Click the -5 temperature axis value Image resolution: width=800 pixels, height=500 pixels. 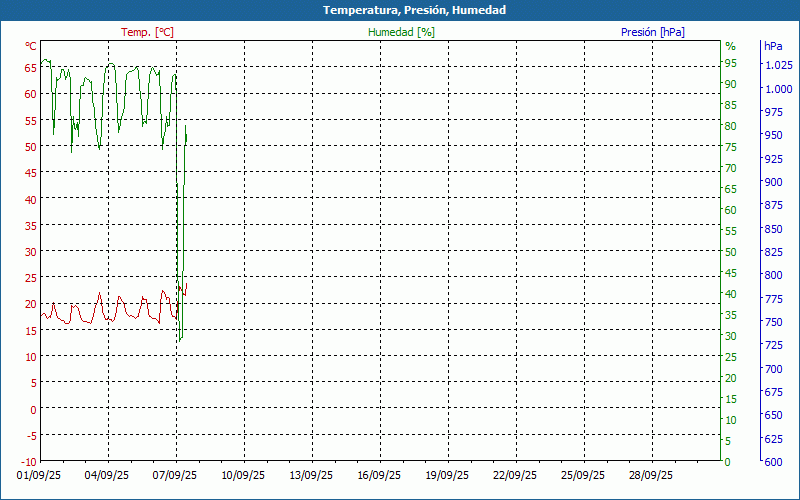tap(31, 436)
